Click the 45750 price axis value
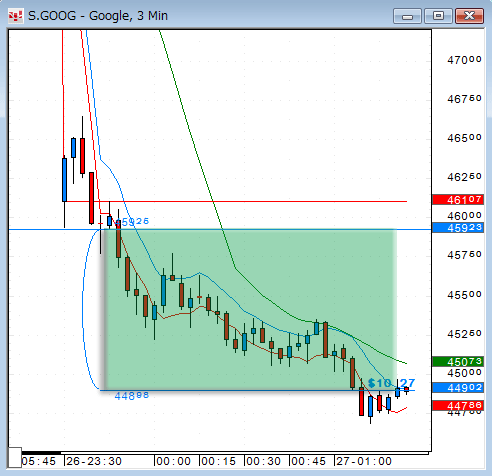The height and width of the screenshot is (476, 492). [464, 255]
